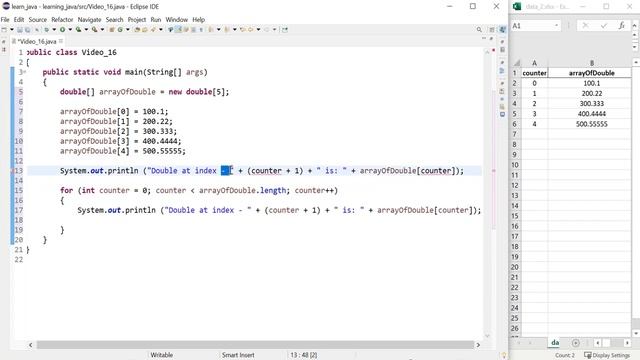Viewport: 640px width, 360px height.
Task: Switch to the Java perspective icon
Action: [x=502, y=29]
